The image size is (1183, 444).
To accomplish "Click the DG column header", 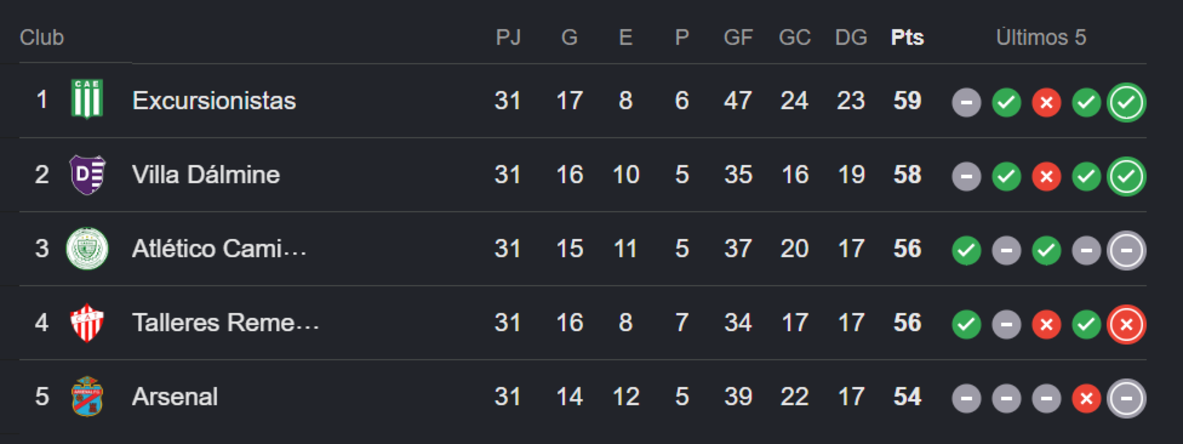I will click(x=851, y=38).
